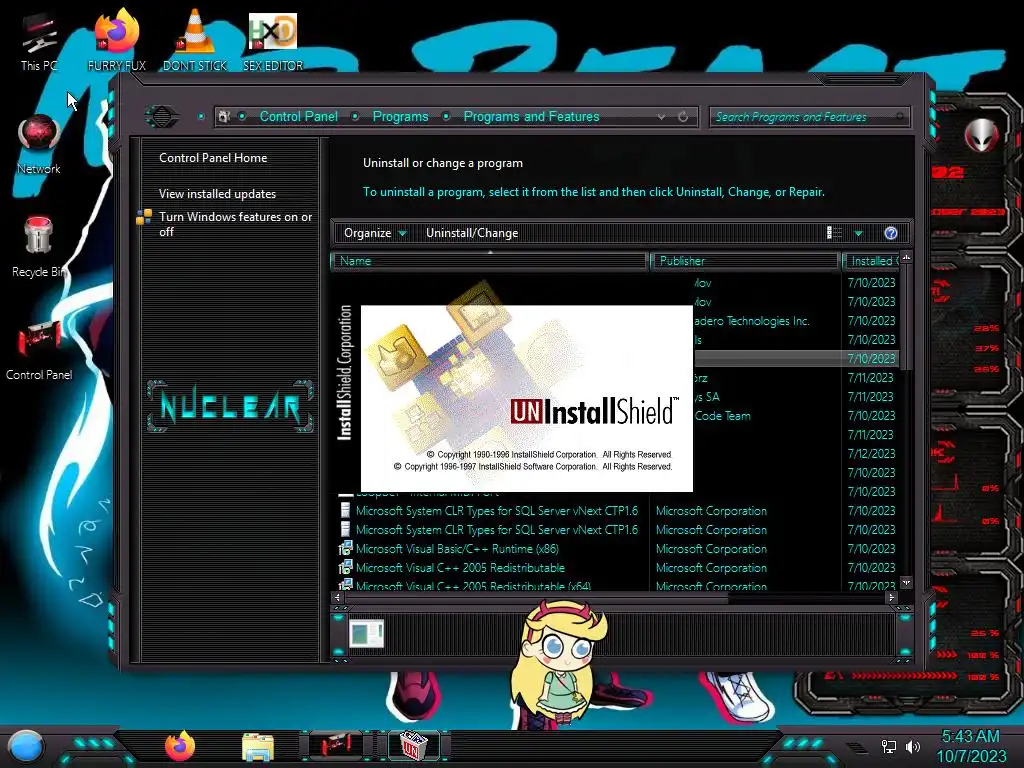
Task: Open dropdown dot before Control Panel breadcrumb
Action: pos(242,116)
